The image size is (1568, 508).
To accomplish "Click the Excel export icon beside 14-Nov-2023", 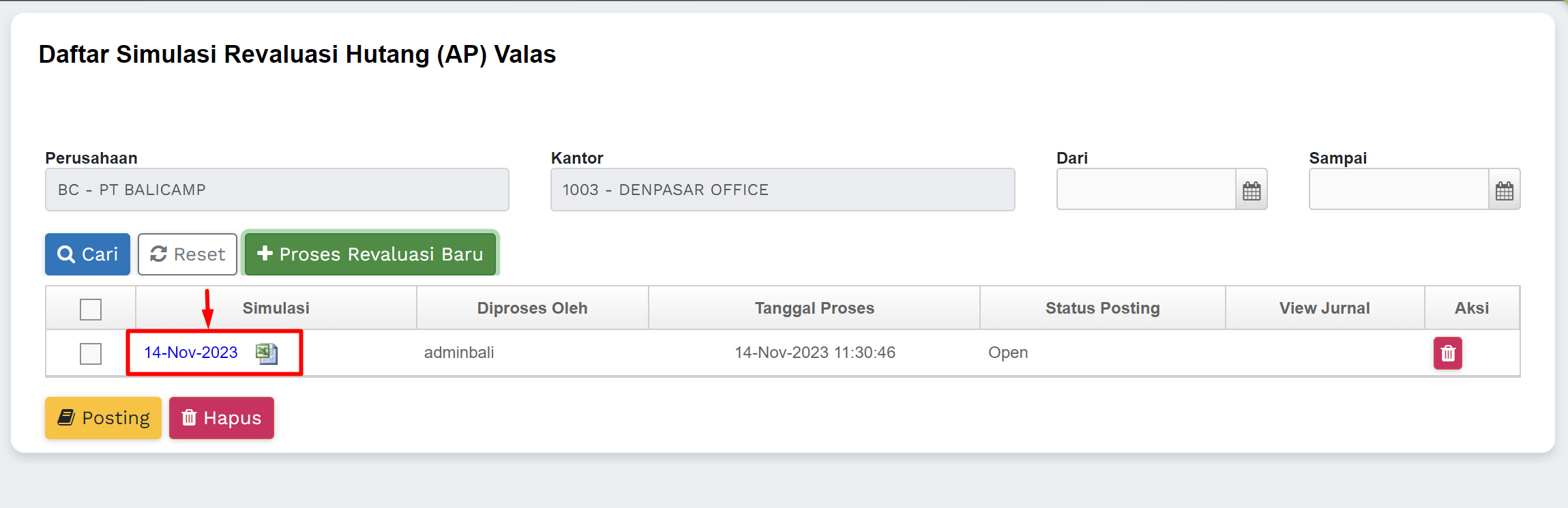I will coord(266,353).
